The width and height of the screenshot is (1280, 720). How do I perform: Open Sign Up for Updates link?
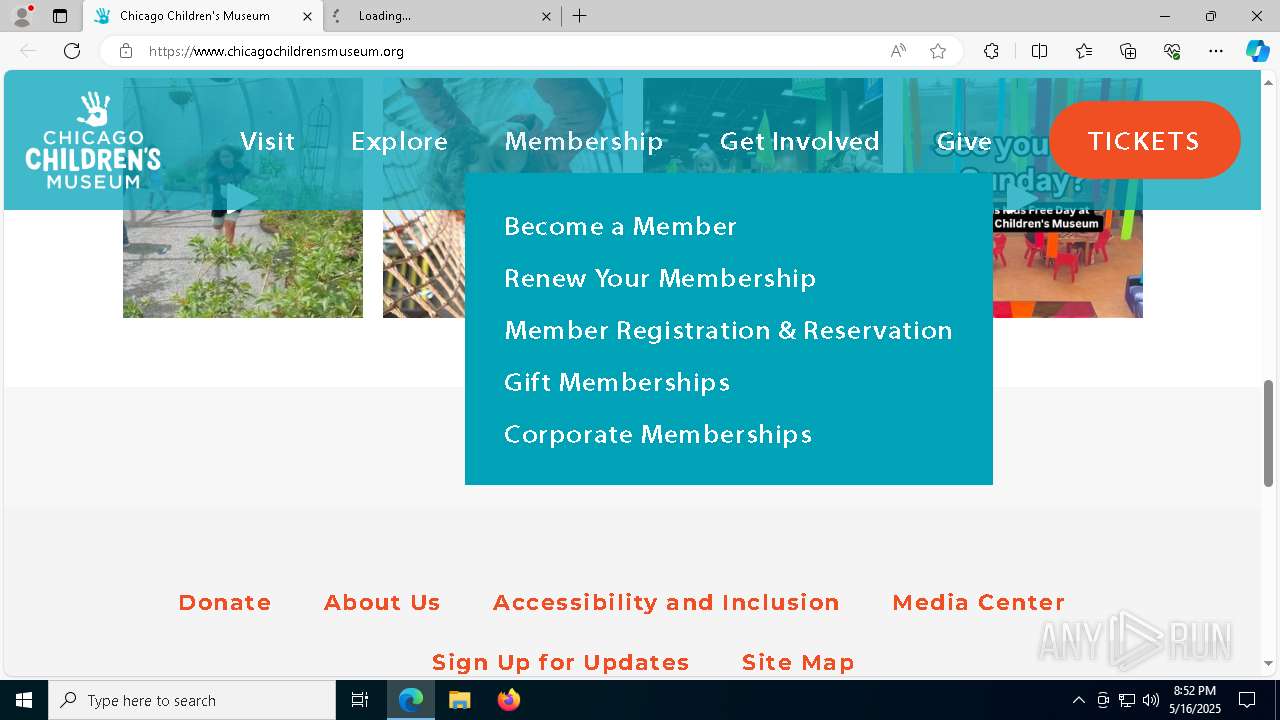pyautogui.click(x=561, y=663)
